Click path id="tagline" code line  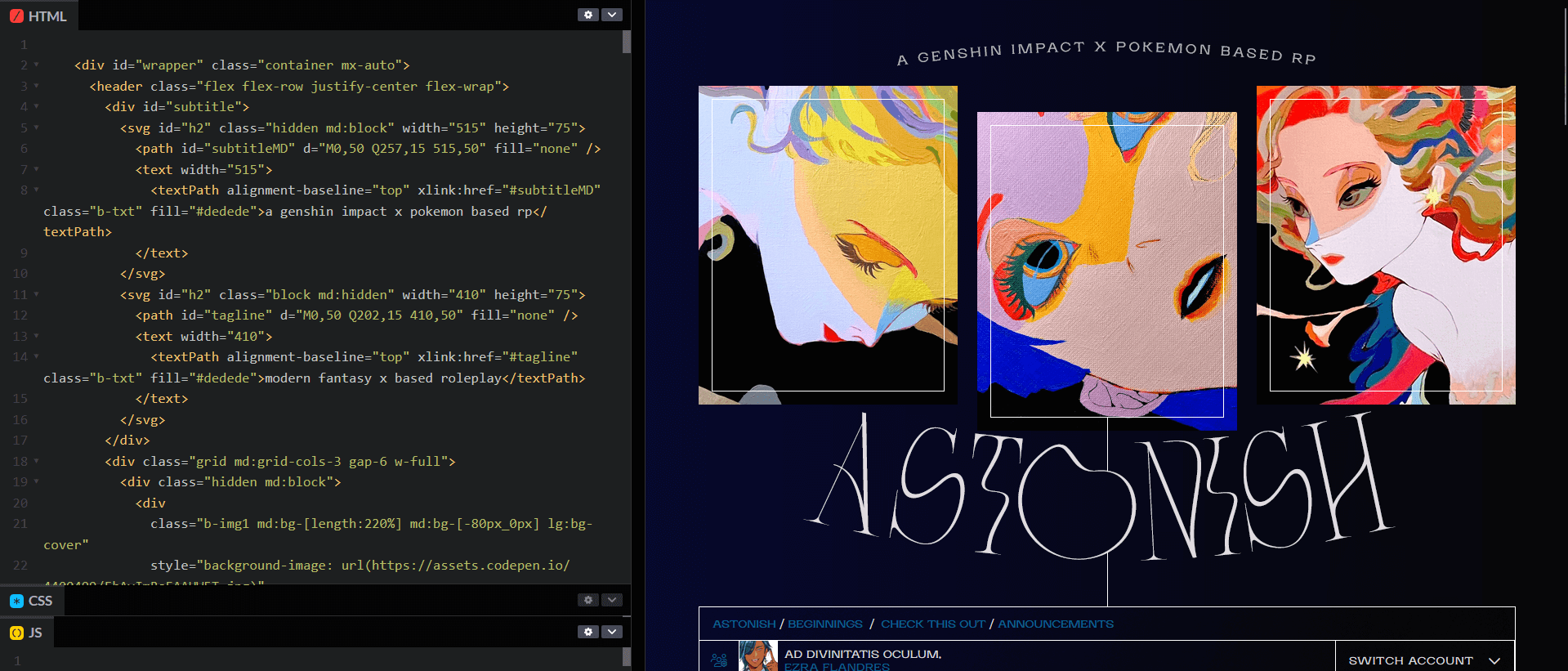point(356,315)
